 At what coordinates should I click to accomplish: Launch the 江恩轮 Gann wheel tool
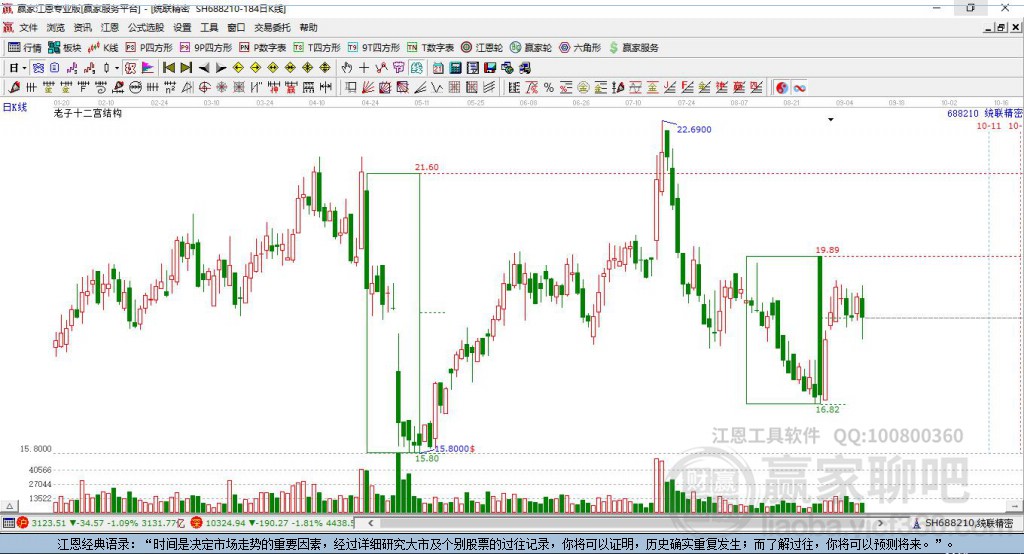pos(482,48)
